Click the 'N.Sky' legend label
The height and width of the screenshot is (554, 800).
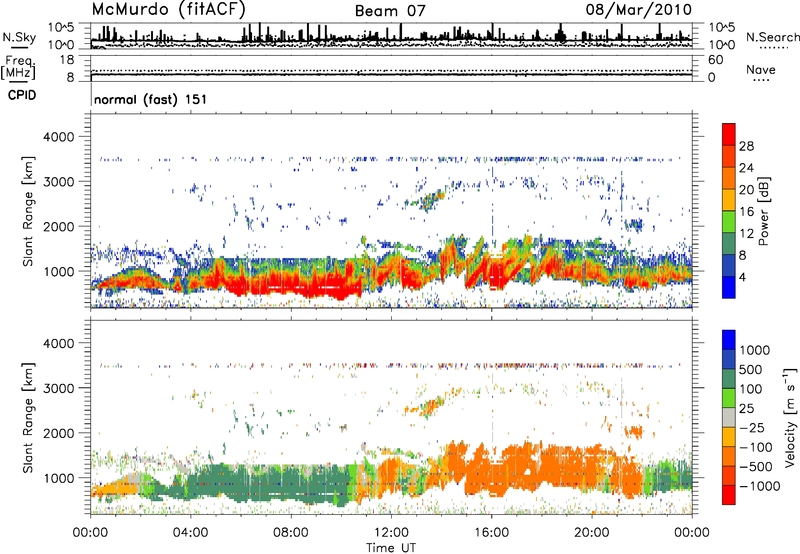[19, 37]
